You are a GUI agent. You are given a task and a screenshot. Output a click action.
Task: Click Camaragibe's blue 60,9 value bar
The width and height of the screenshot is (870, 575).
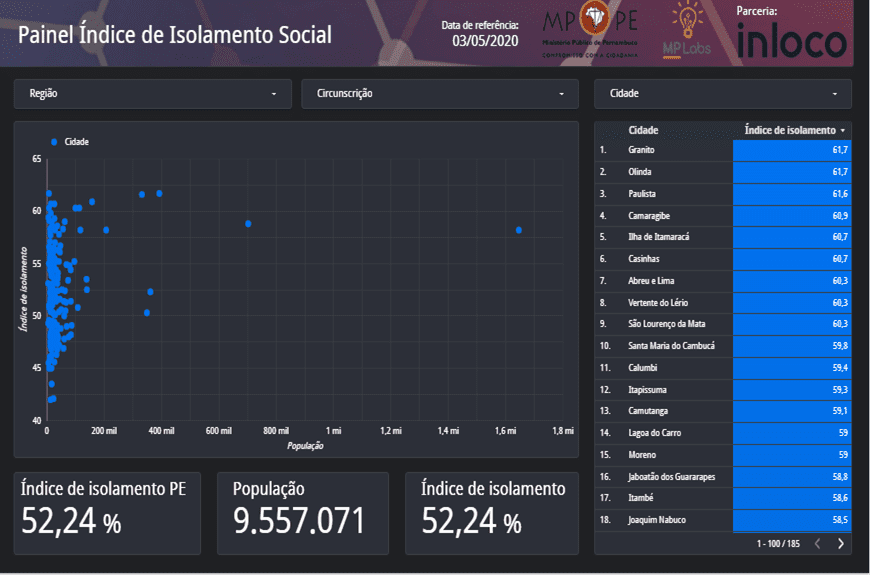(x=791, y=215)
